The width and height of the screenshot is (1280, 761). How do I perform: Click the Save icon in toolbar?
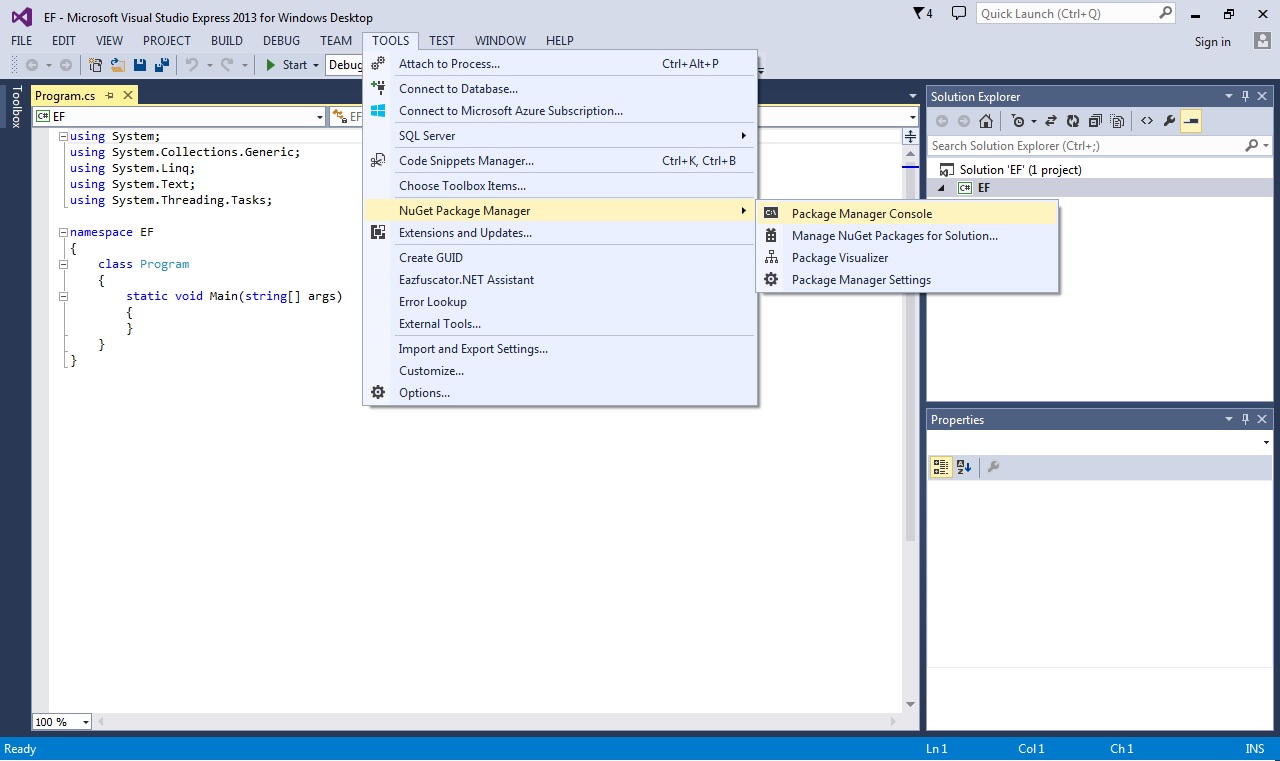pos(140,65)
